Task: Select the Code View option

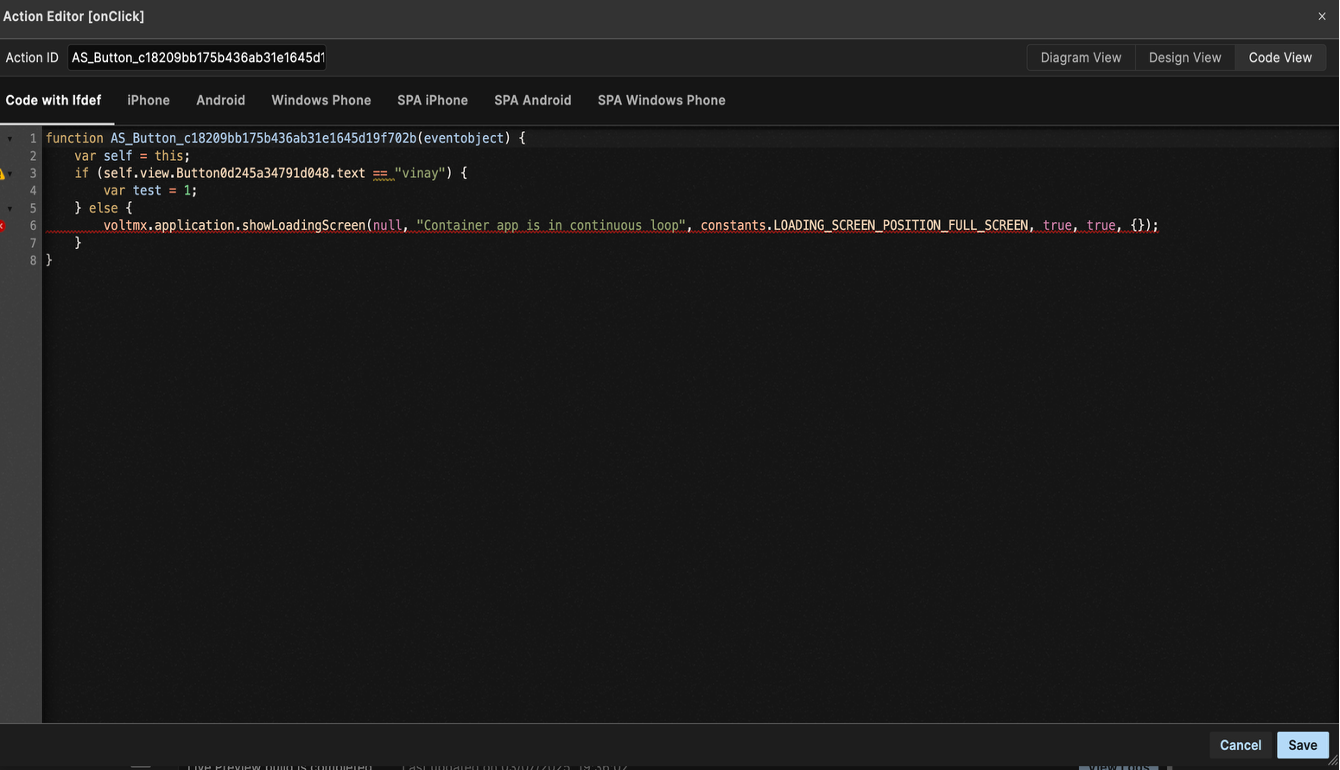Action: click(1280, 58)
